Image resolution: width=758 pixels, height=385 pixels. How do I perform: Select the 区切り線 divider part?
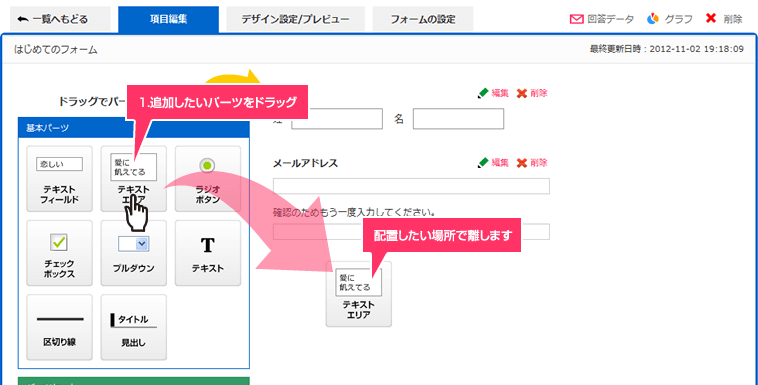coord(59,327)
